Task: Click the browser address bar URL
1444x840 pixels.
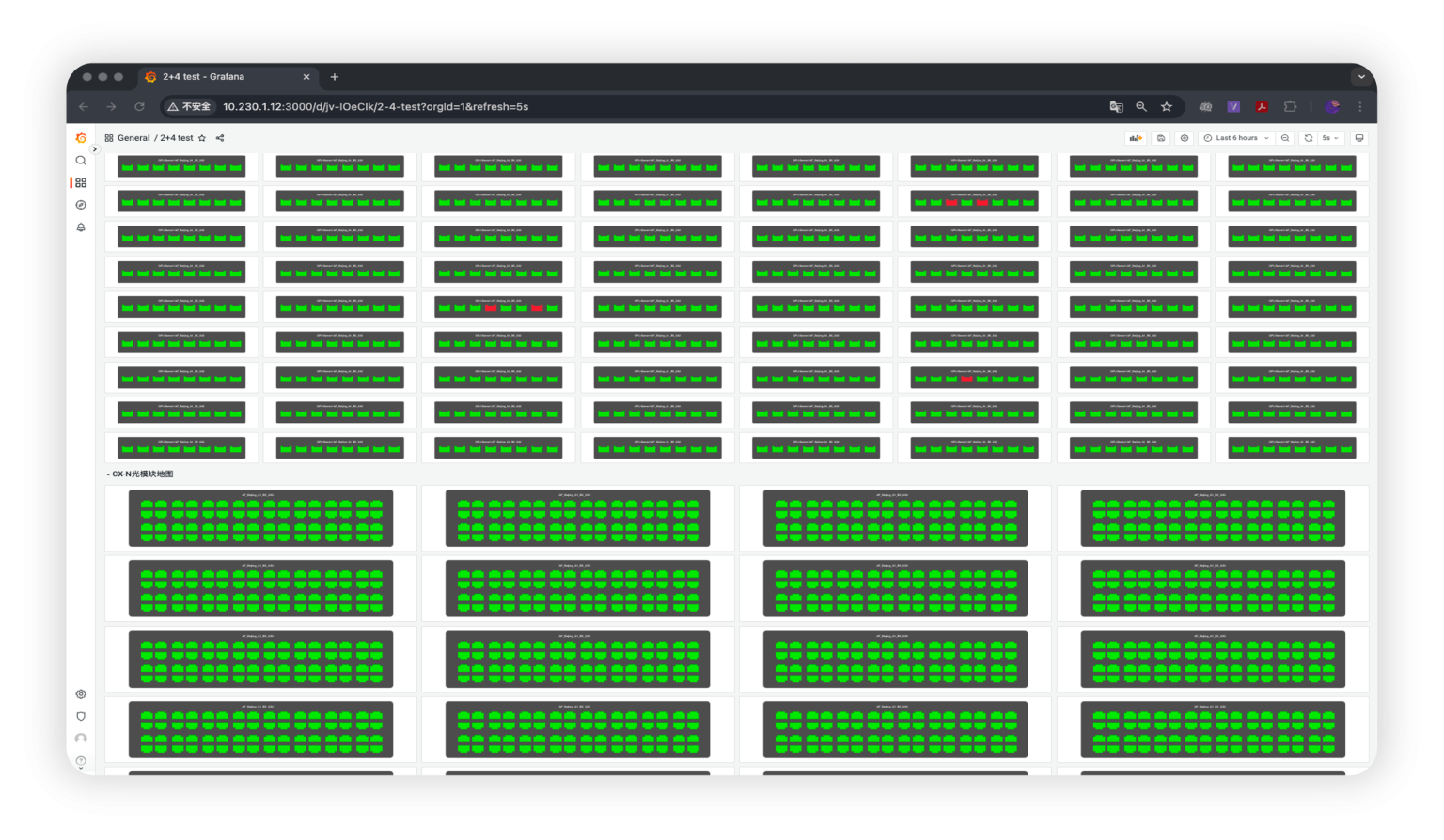Action: [376, 107]
